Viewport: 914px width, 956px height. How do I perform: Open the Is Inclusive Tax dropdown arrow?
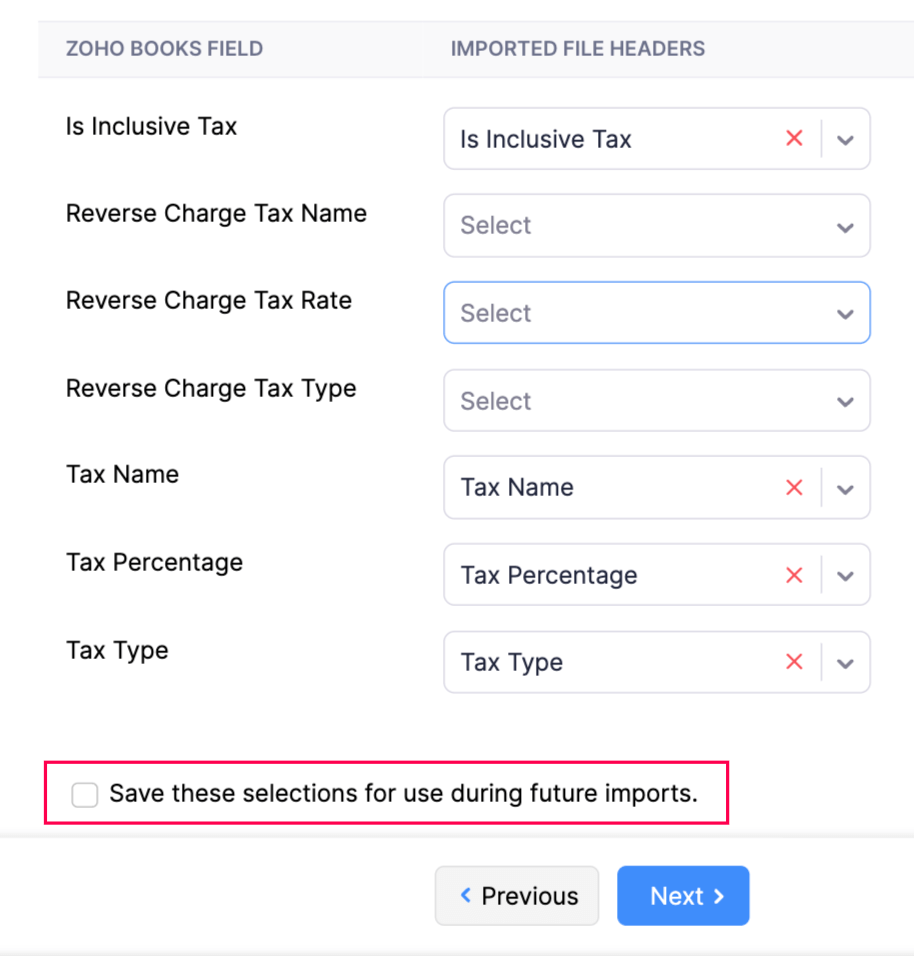[845, 138]
